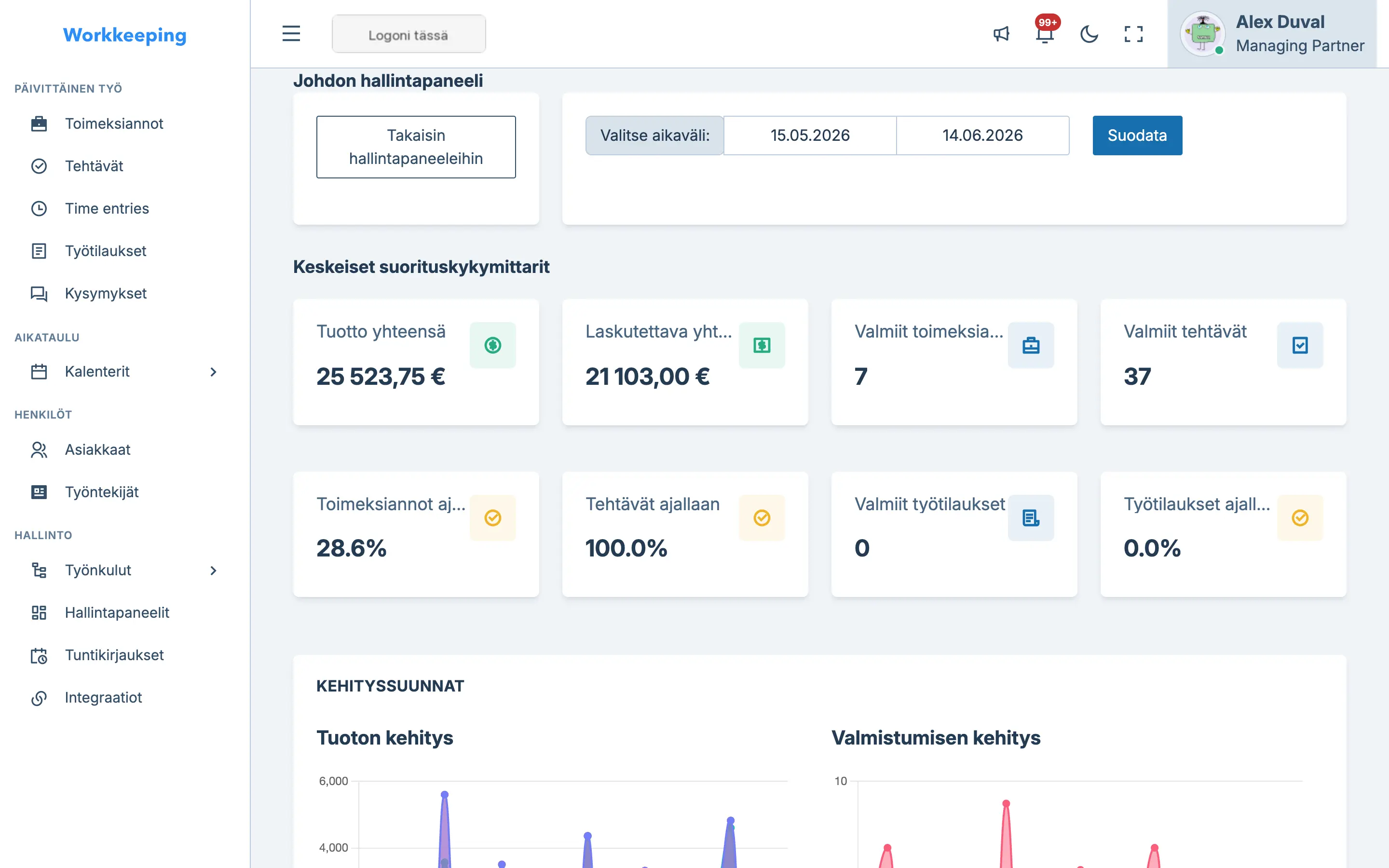Viewport: 1389px width, 868px height.
Task: Click the Työntekijät sidebar icon
Action: point(39,492)
